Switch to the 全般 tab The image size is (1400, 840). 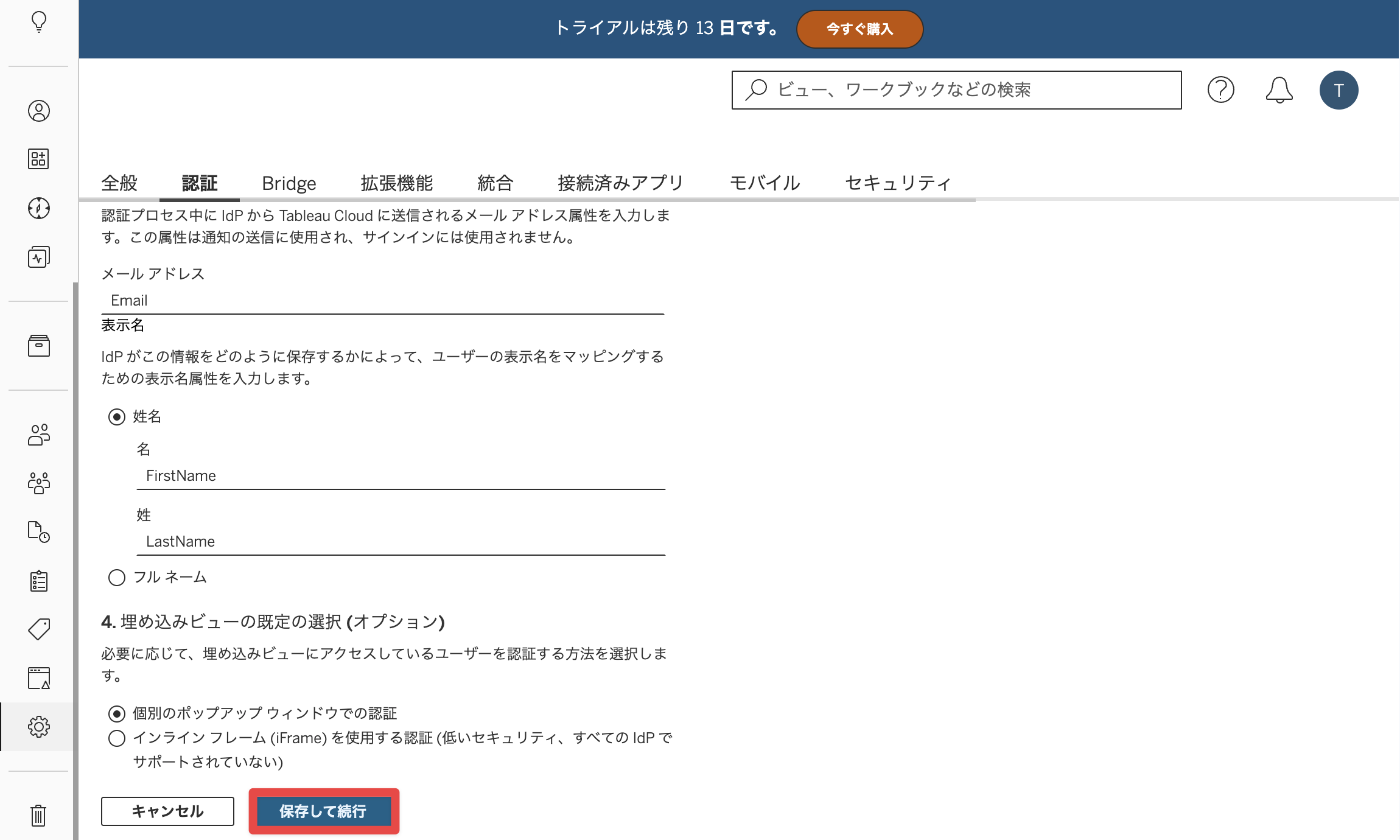tap(119, 183)
